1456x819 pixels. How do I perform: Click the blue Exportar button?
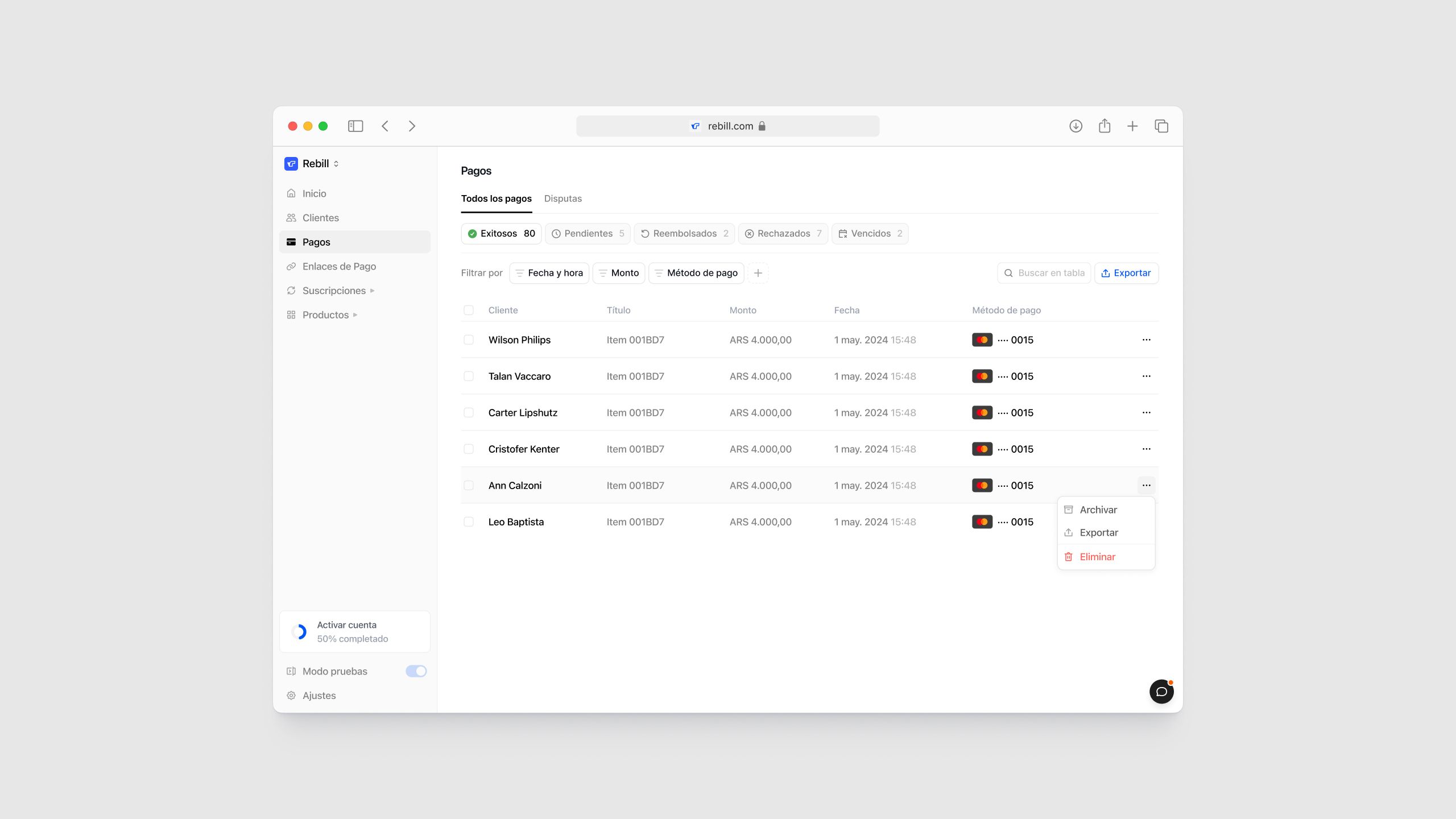coord(1126,273)
